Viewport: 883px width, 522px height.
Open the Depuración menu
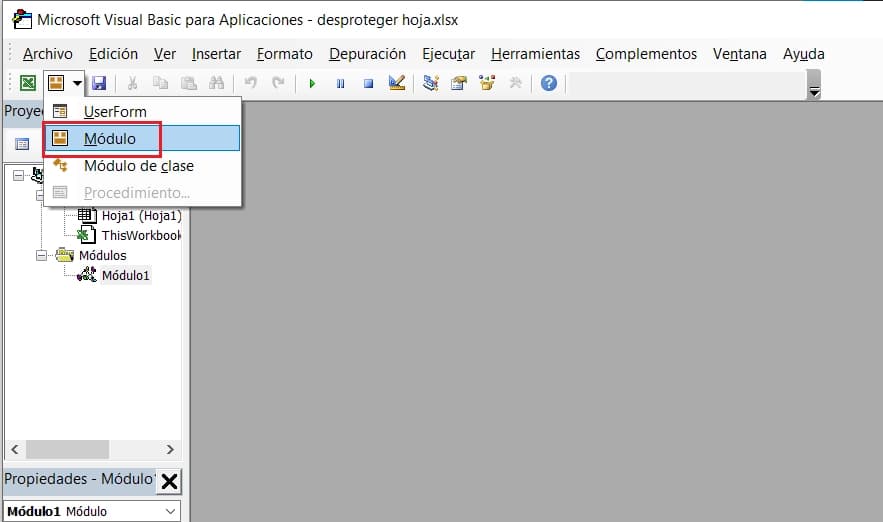tap(367, 53)
